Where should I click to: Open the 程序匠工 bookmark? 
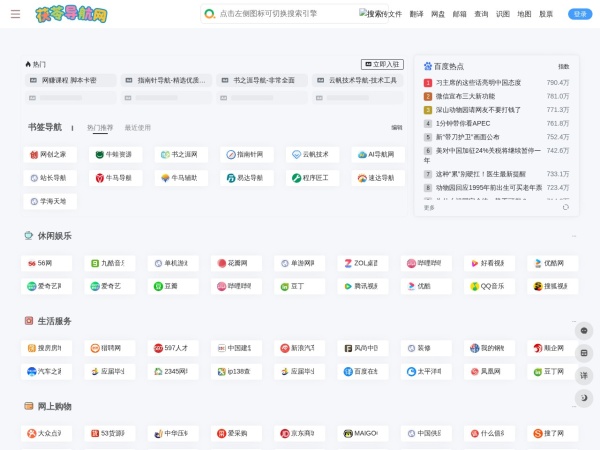pyautogui.click(x=313, y=178)
